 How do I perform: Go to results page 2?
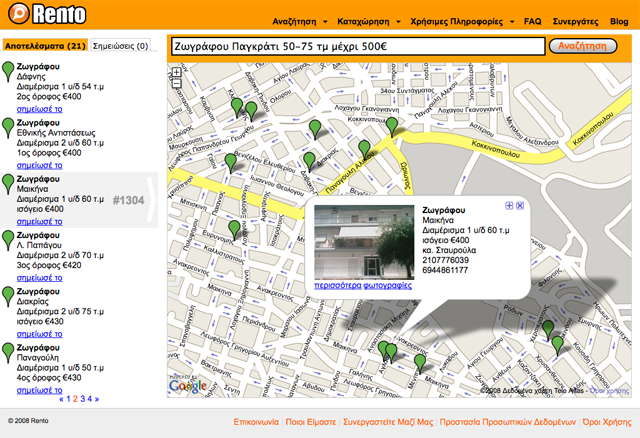pyautogui.click(x=75, y=399)
